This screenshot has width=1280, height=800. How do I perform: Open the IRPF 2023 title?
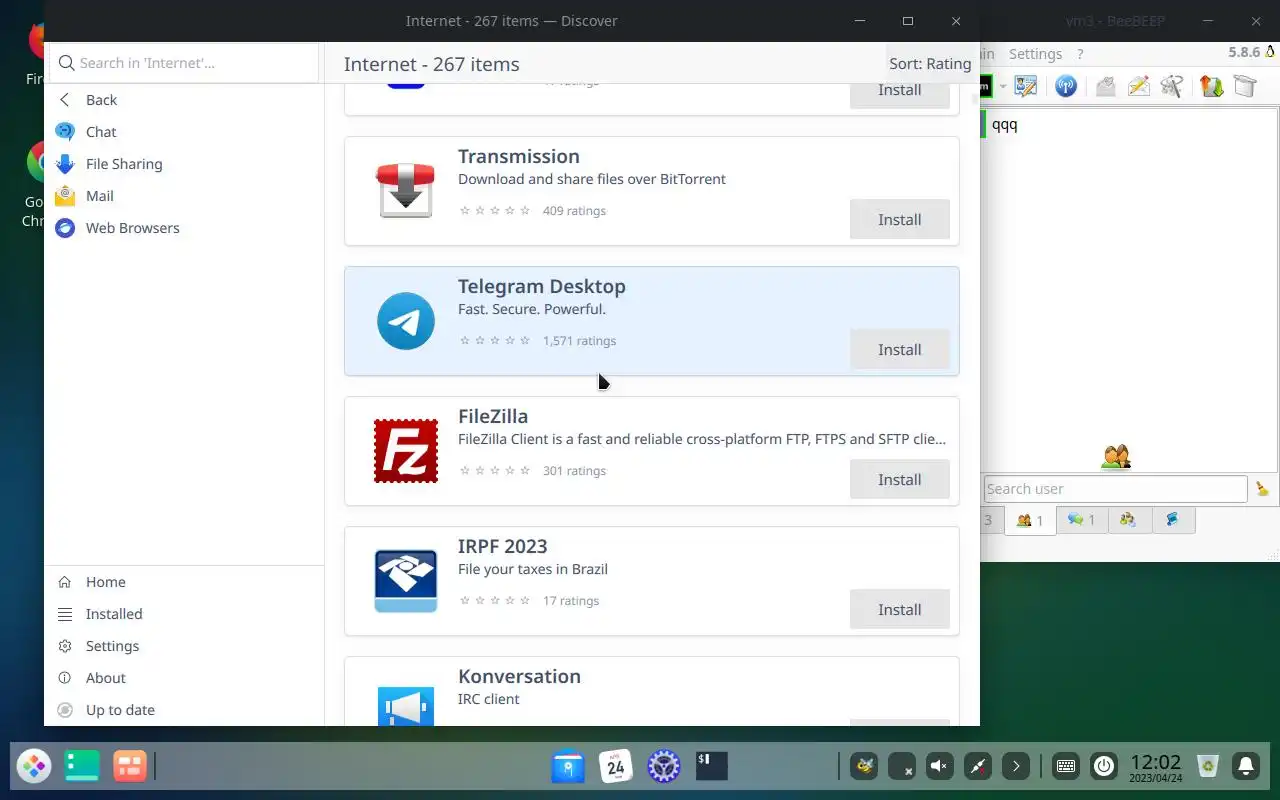click(503, 546)
